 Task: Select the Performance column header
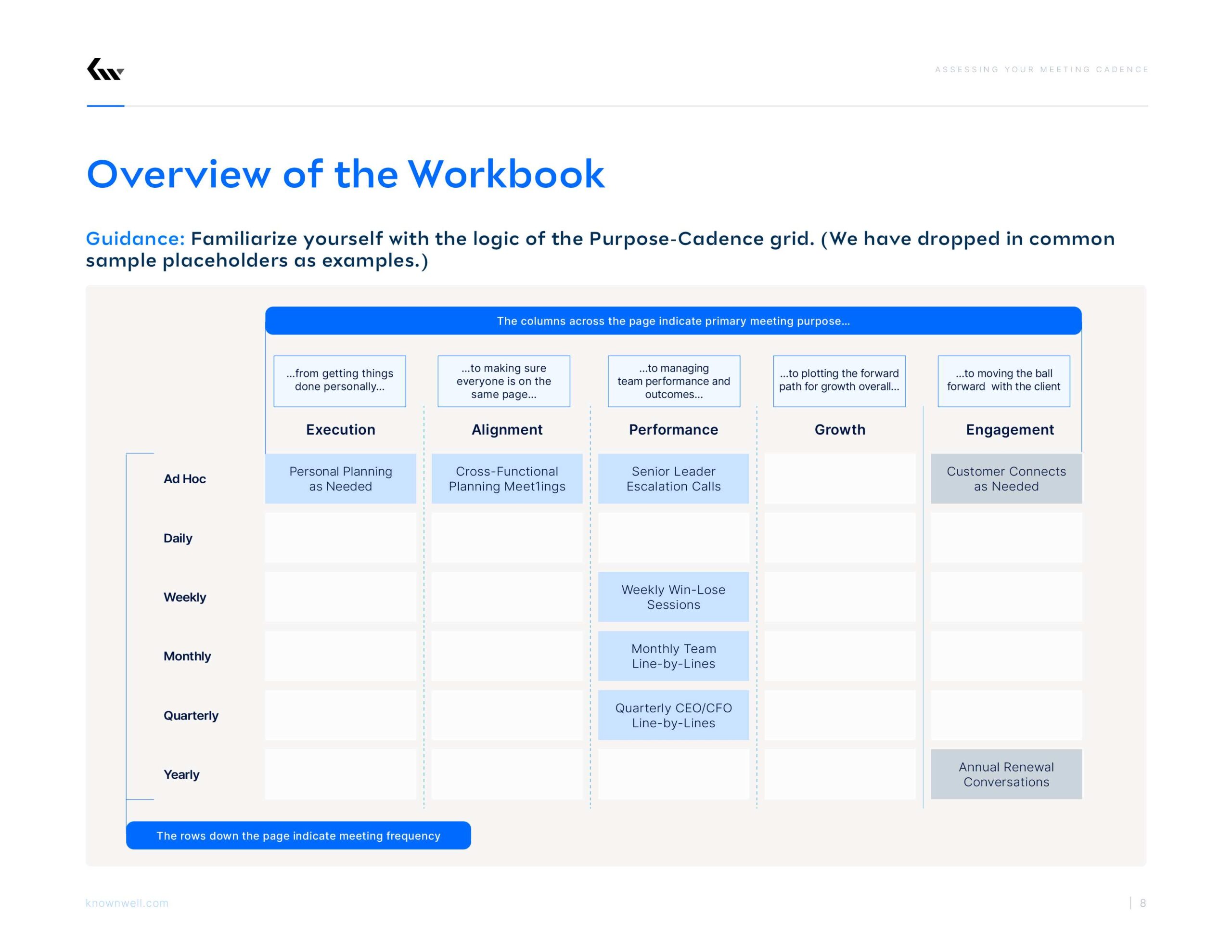(672, 429)
